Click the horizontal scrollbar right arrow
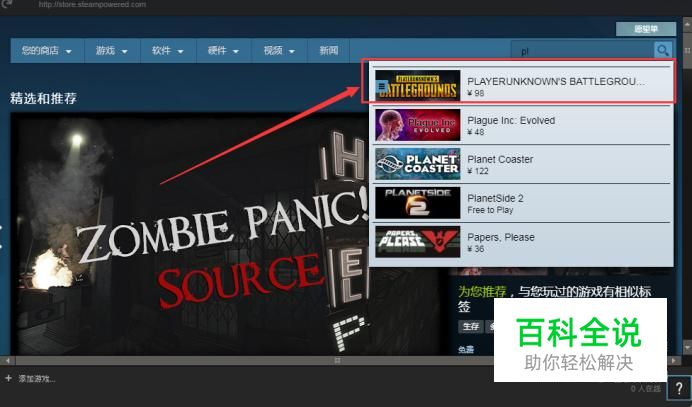 tap(673, 361)
